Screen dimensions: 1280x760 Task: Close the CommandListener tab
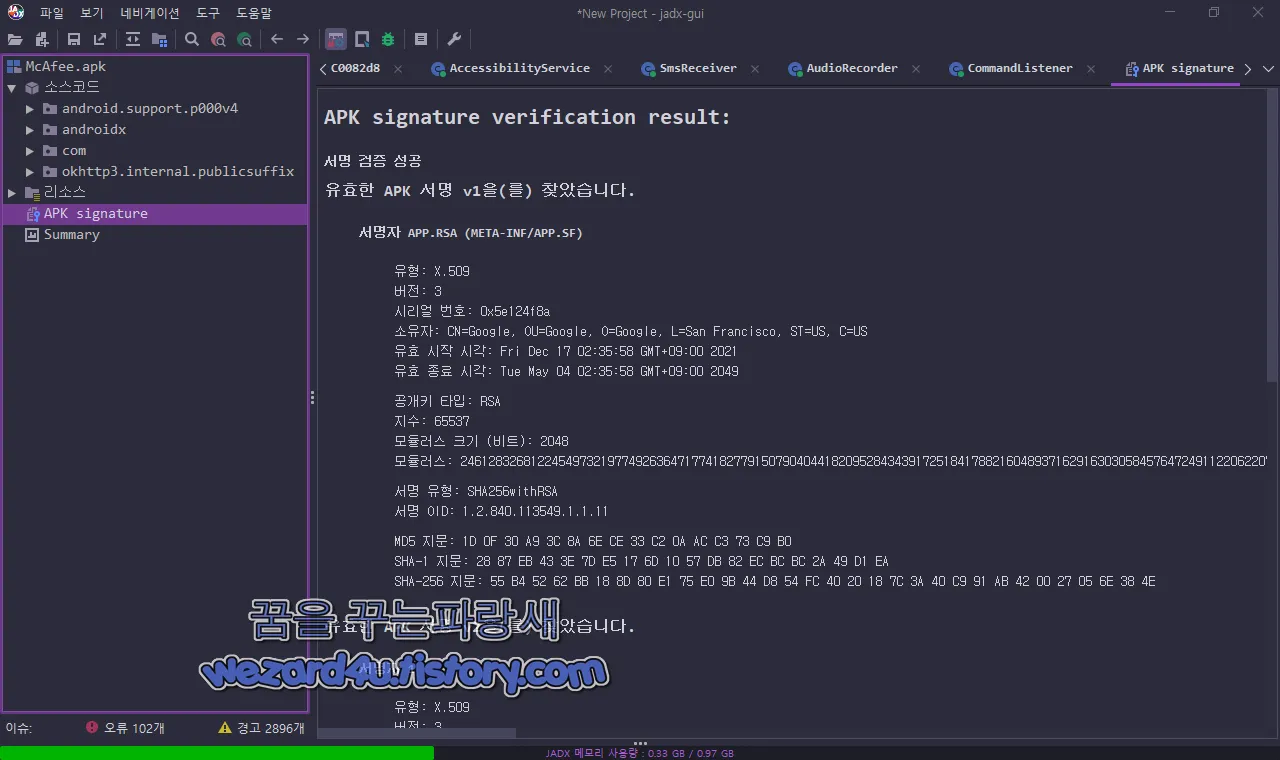(x=1091, y=69)
